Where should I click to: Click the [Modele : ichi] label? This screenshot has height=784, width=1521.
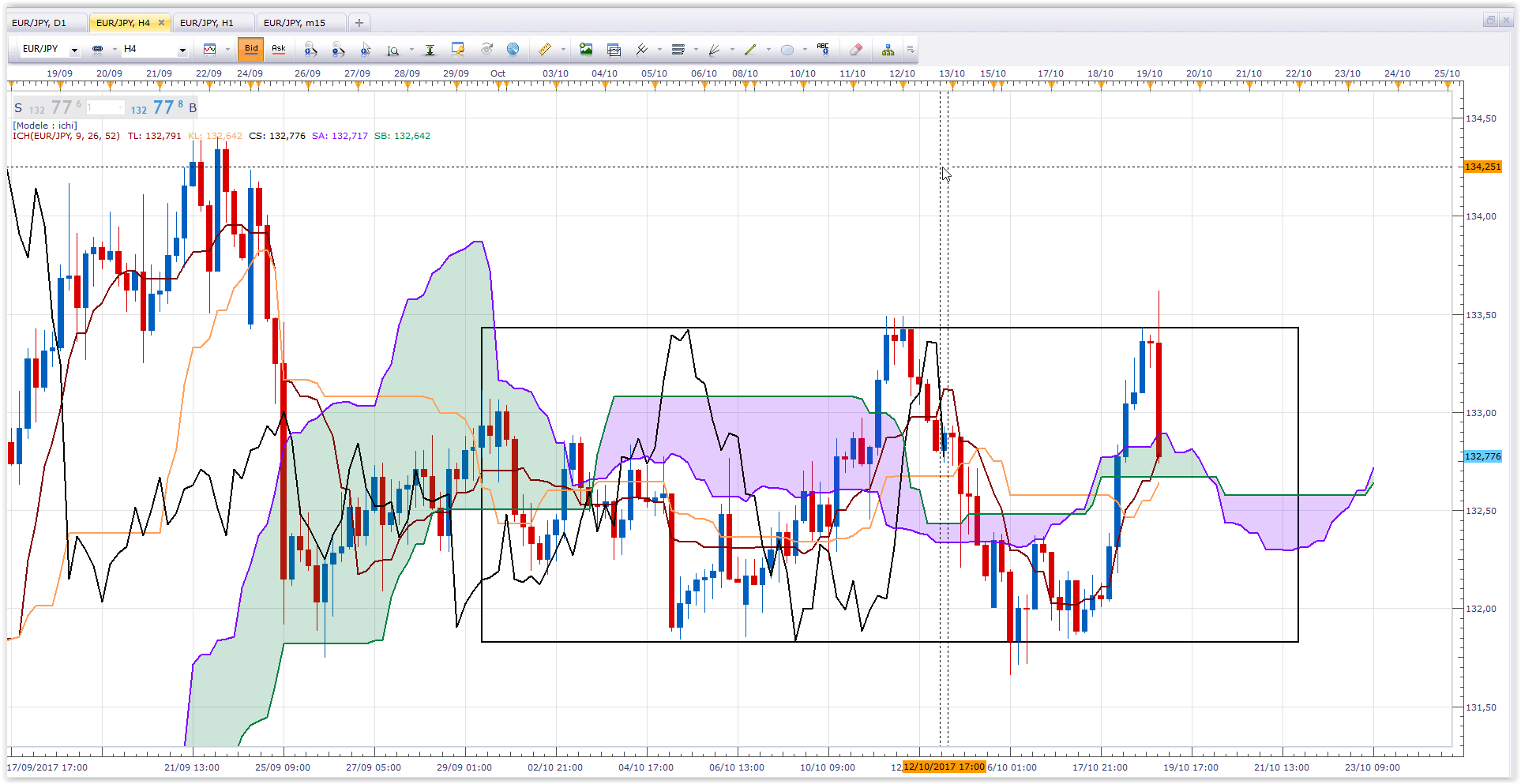[45, 125]
